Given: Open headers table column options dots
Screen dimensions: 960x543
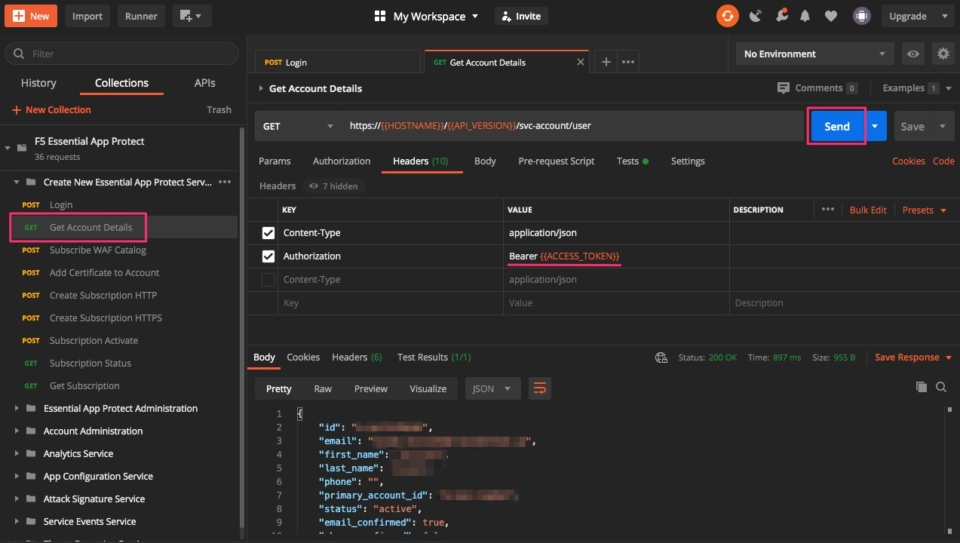Looking at the screenshot, I should (828, 209).
